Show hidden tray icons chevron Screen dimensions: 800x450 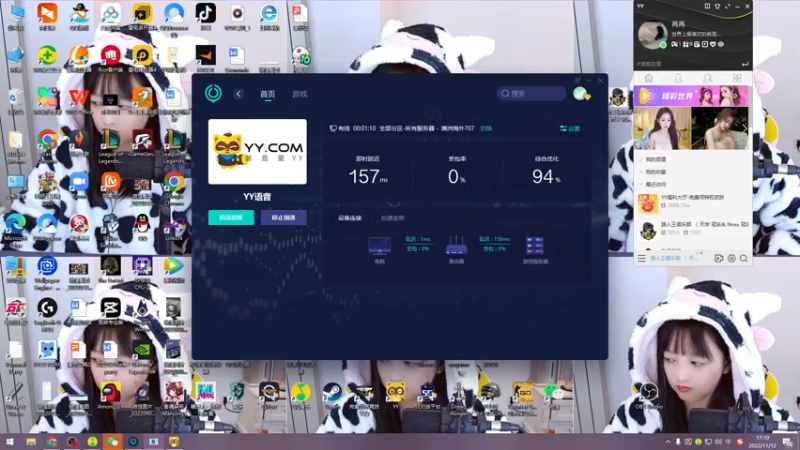(x=668, y=442)
